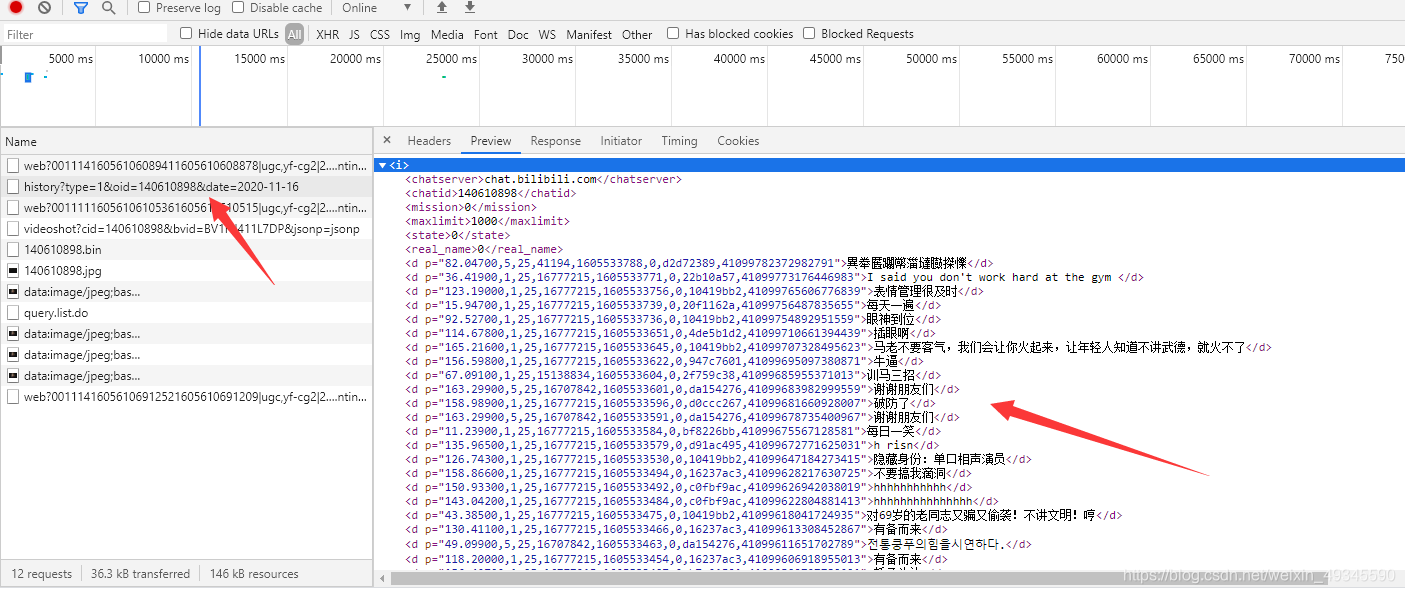1405x594 pixels.
Task: Switch to the Preview tab
Action: point(491,141)
